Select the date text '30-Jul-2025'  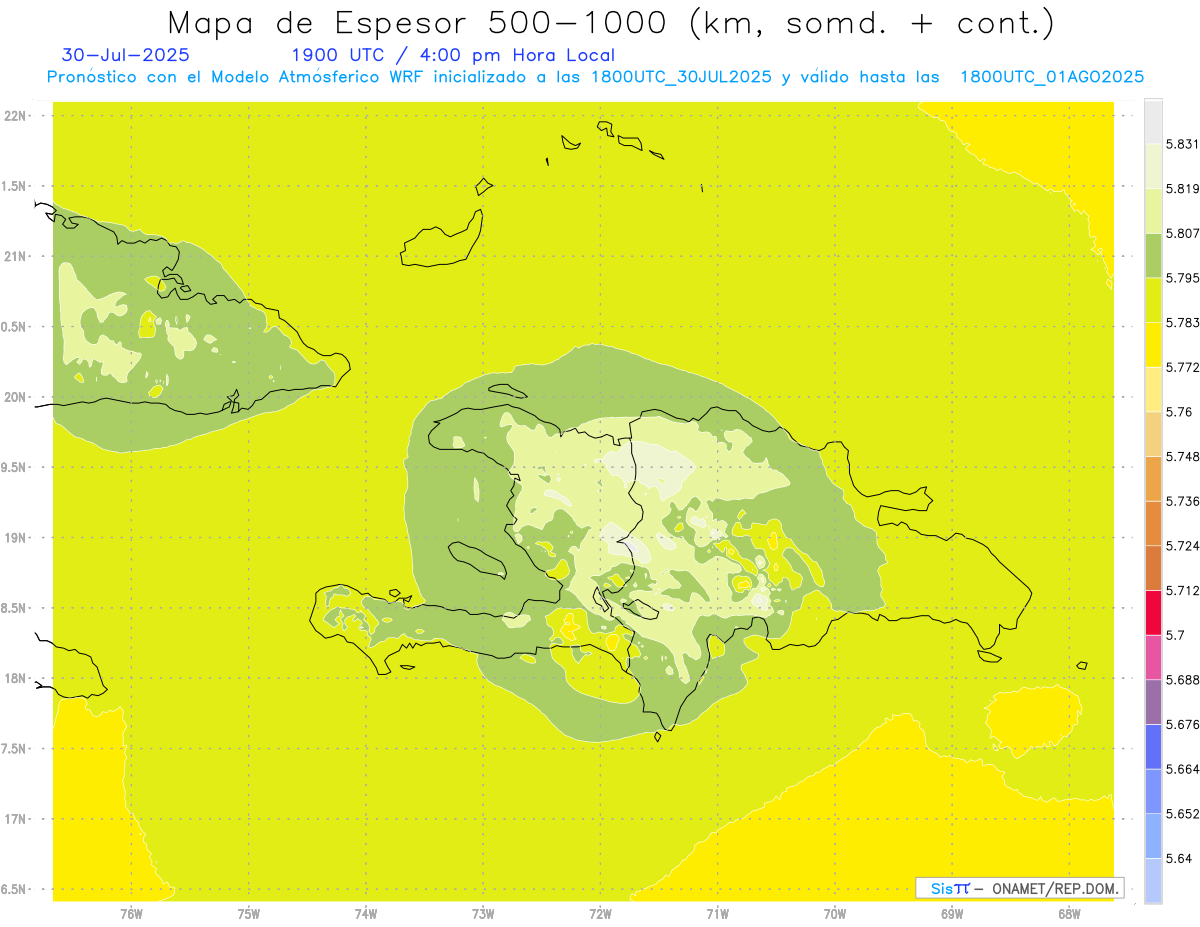click(x=125, y=55)
